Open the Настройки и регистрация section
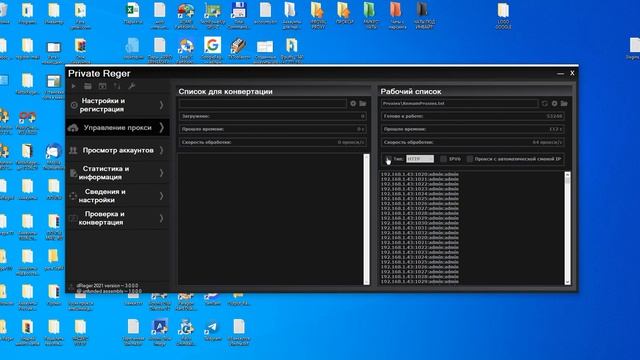Viewport: 640px width, 360px height. [118, 105]
